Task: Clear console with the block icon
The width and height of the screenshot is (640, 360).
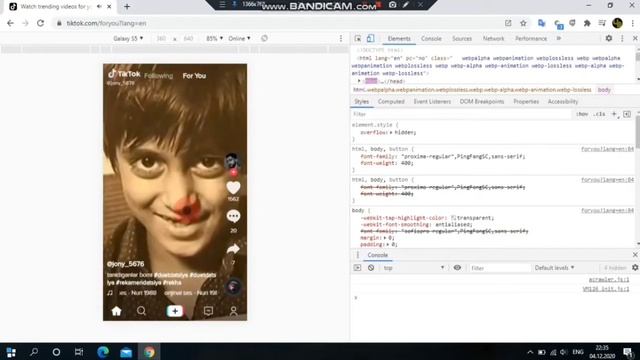Action: pos(371,268)
